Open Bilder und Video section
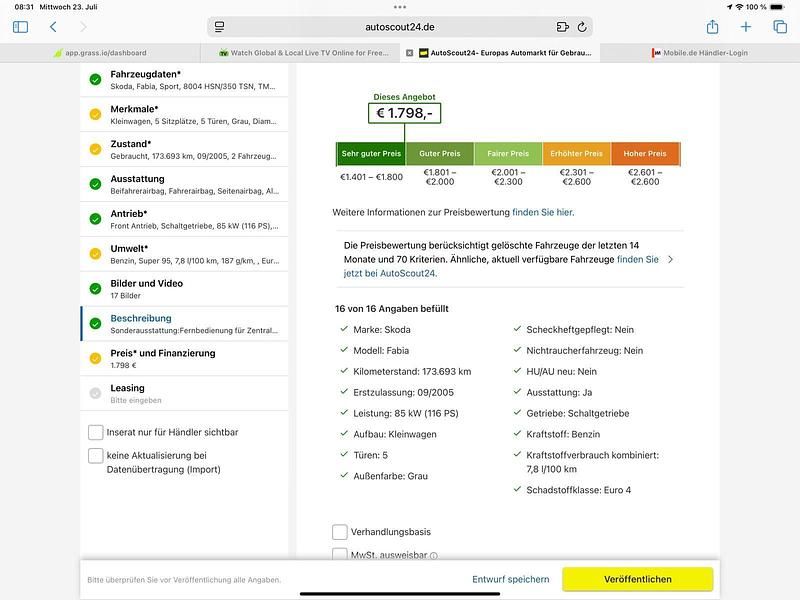This screenshot has width=800, height=600. (184, 289)
